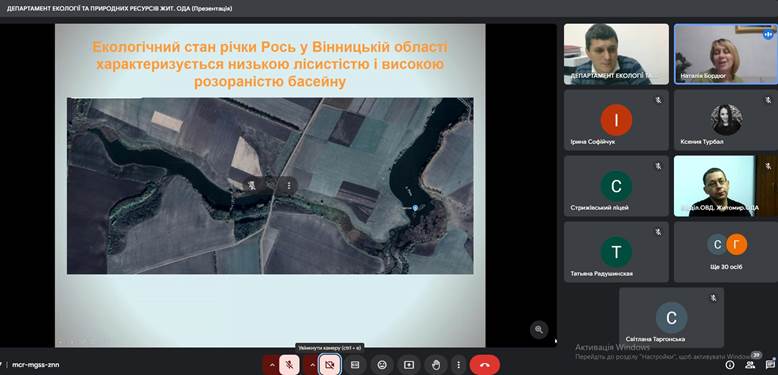Open three-dot options over the presentation
The image size is (778, 375).
pos(289,186)
